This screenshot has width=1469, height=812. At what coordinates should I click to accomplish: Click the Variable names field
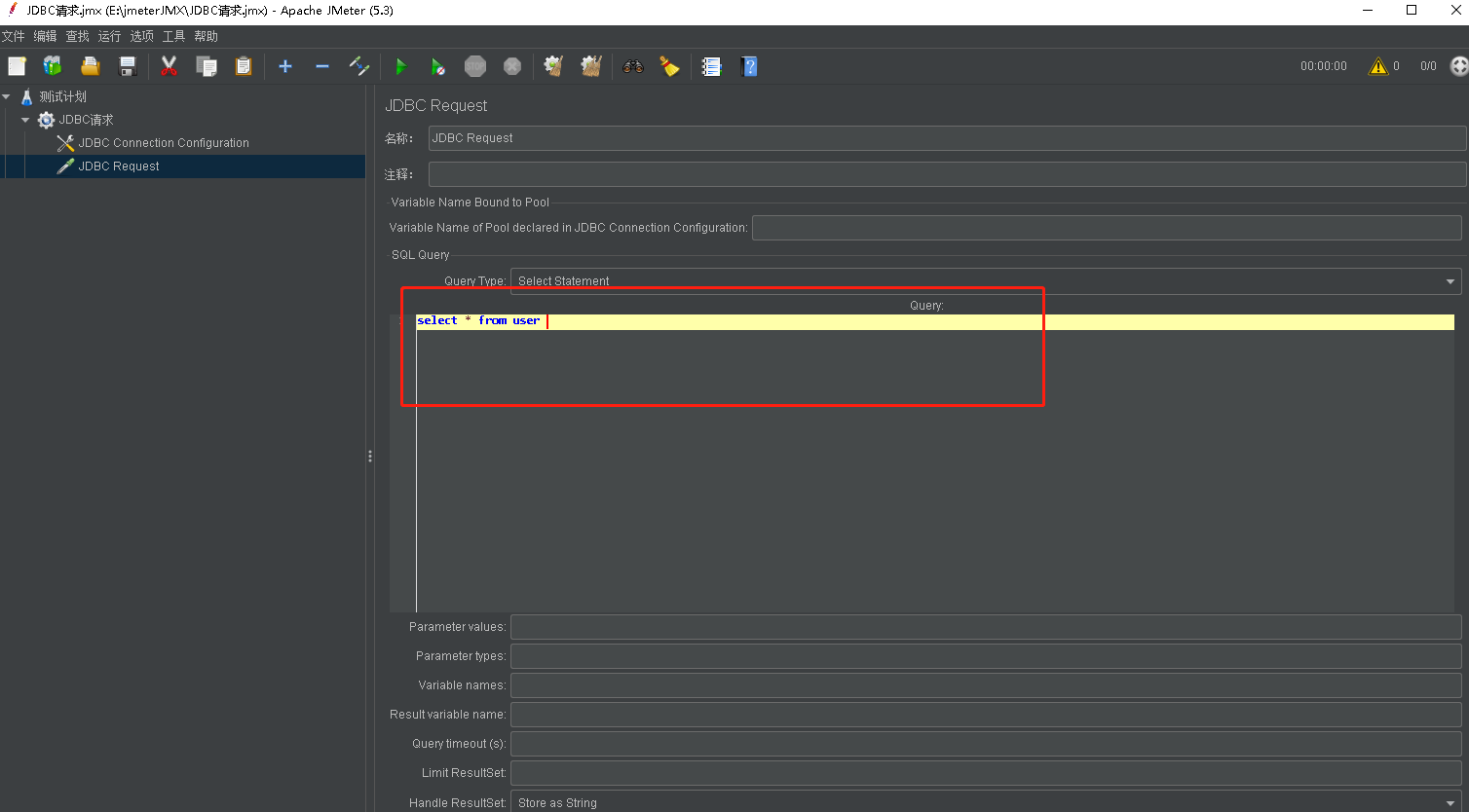[x=986, y=685]
